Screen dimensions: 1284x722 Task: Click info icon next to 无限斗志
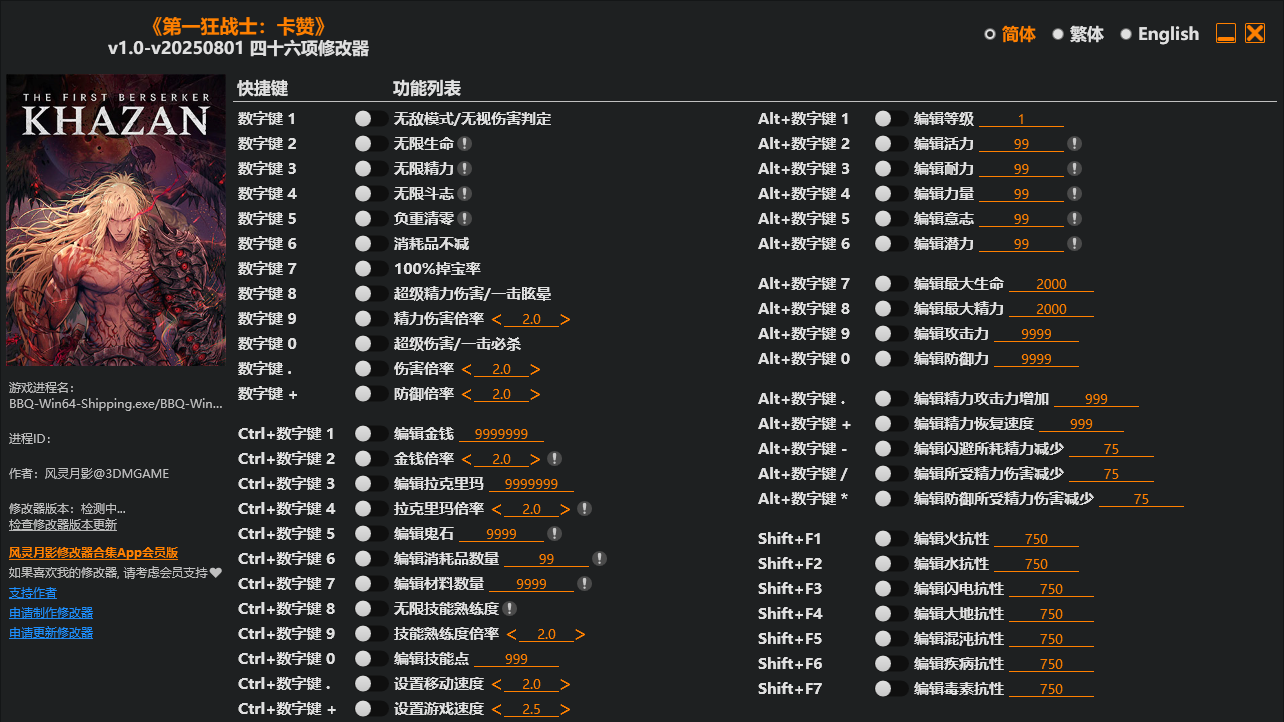click(x=465, y=194)
